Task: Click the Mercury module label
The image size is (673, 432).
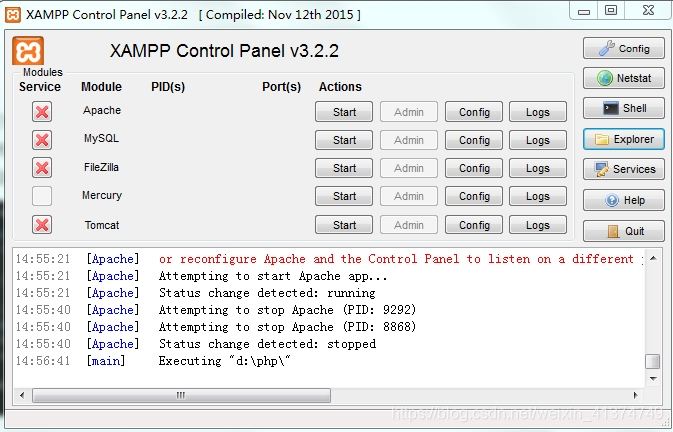Action: click(x=102, y=195)
